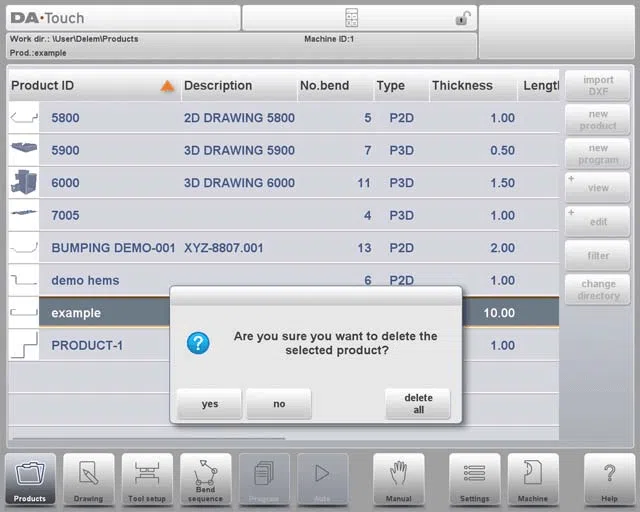This screenshot has width=640, height=512.
Task: Expand the view button options
Action: pos(598,188)
